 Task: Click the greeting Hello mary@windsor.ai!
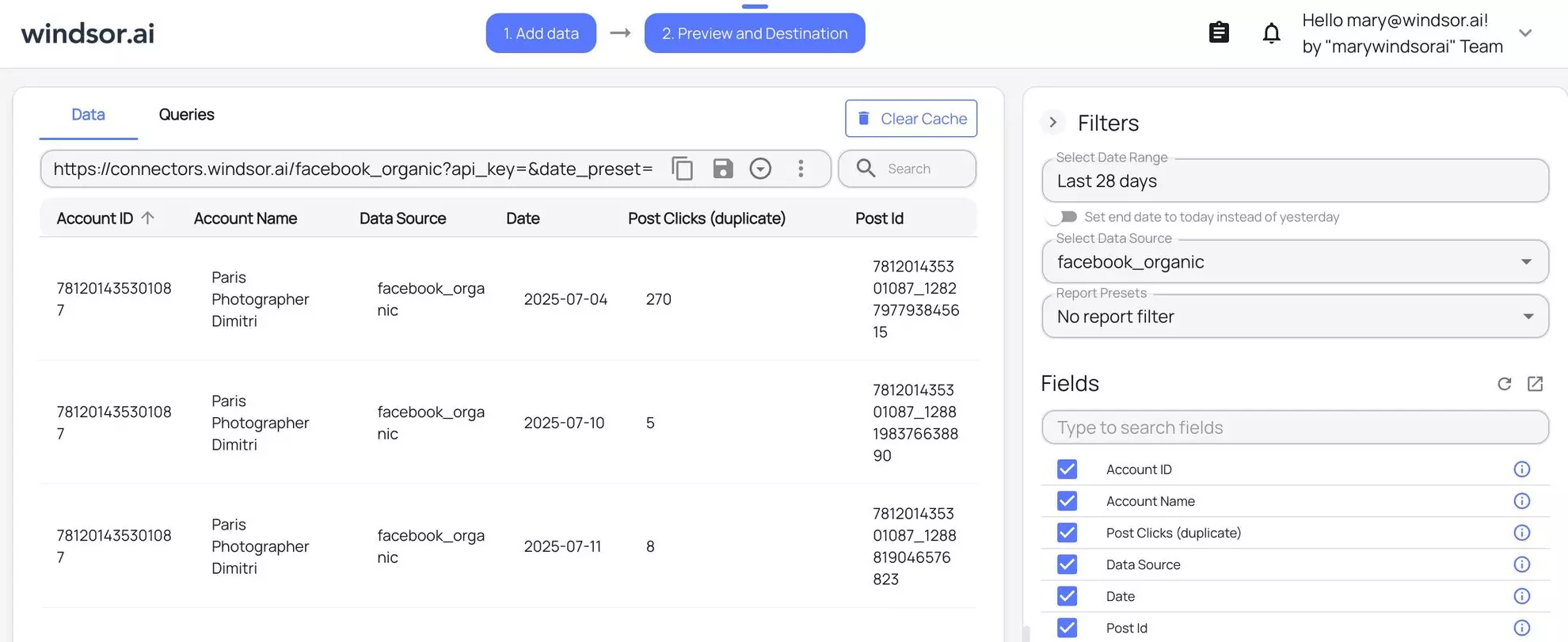[1395, 21]
